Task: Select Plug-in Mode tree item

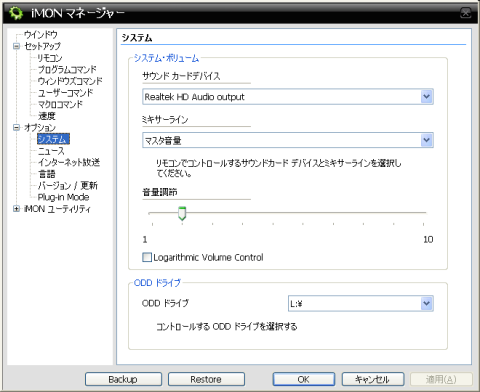Action: click(x=63, y=197)
